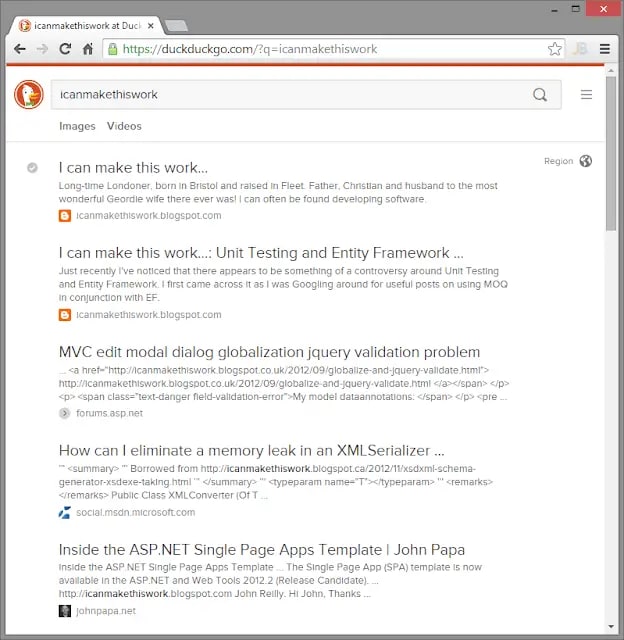Open the Chrome menu hamburger icon
624x640 pixels.
[x=604, y=49]
